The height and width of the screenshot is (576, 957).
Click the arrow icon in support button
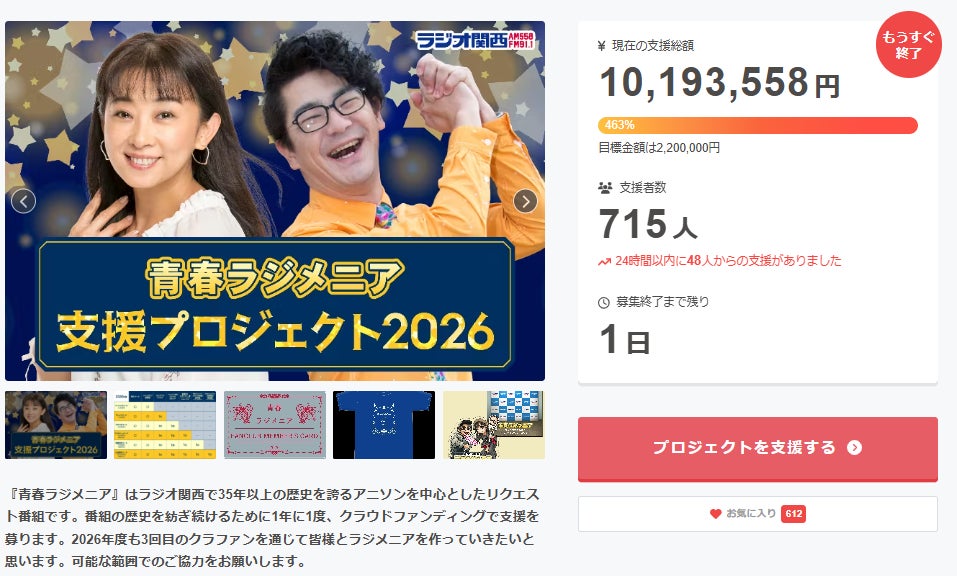(854, 447)
